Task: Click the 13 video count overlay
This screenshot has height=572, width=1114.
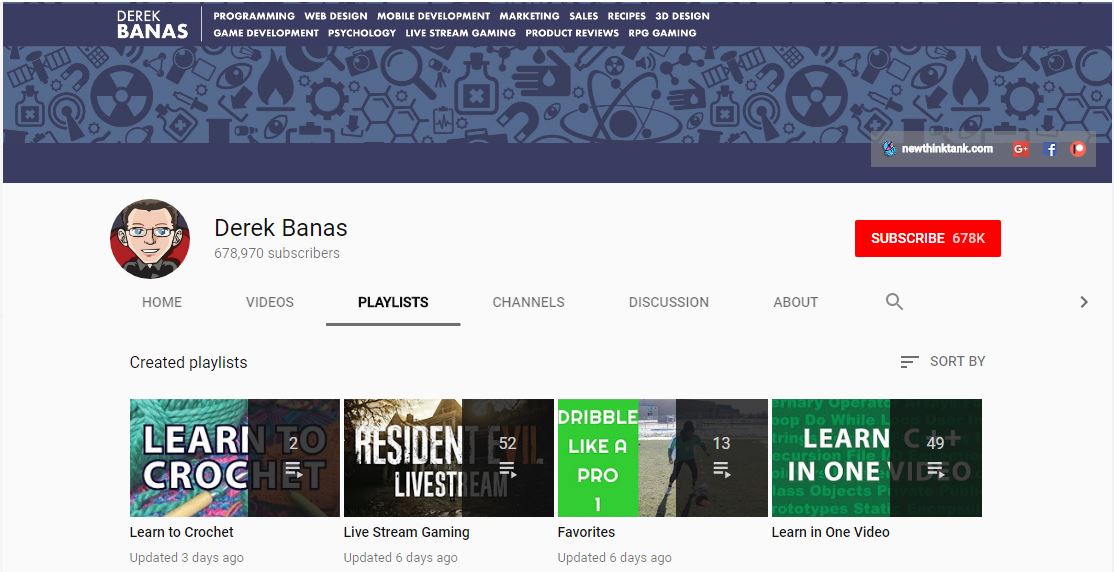Action: point(721,443)
